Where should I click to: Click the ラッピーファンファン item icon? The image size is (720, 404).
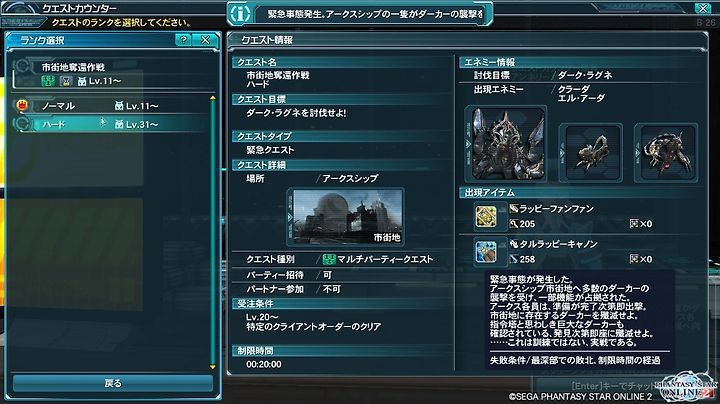tap(486, 217)
